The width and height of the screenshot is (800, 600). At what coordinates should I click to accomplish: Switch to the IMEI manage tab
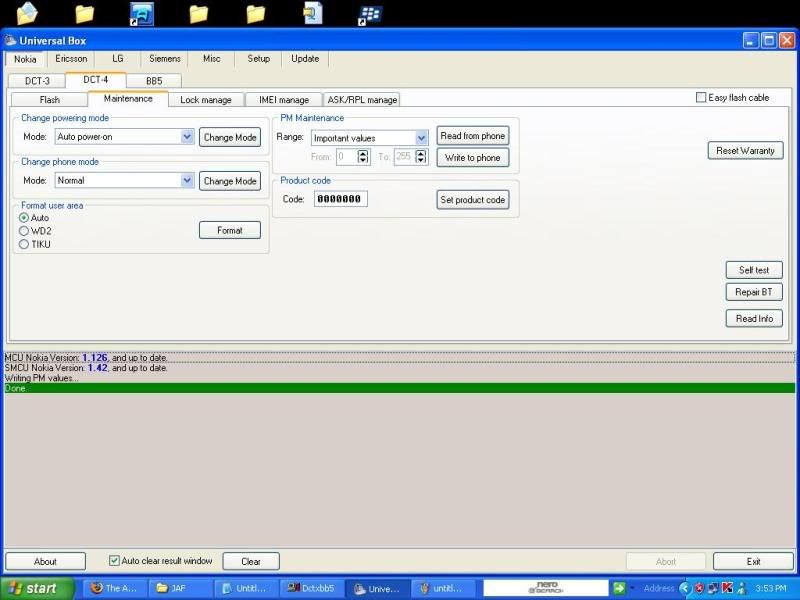(x=284, y=99)
